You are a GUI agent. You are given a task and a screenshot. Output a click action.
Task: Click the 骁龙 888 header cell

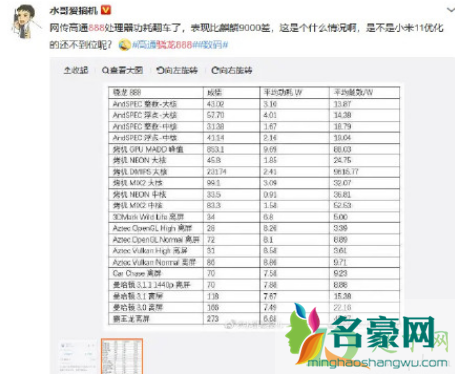click(x=127, y=92)
